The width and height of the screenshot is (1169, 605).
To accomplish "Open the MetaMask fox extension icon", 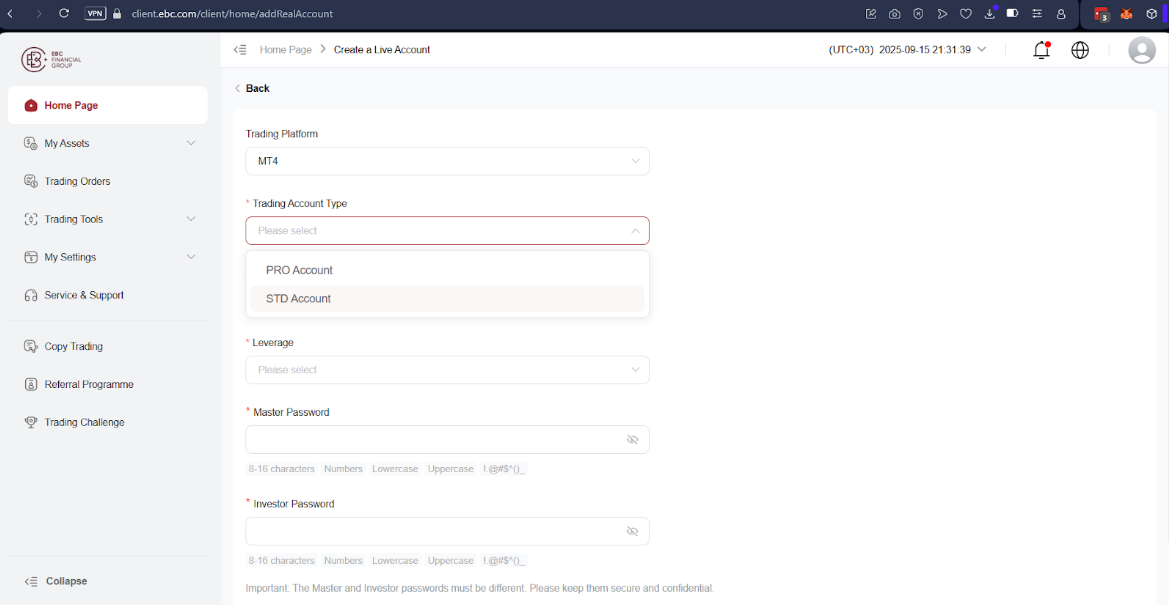I will tap(1127, 13).
